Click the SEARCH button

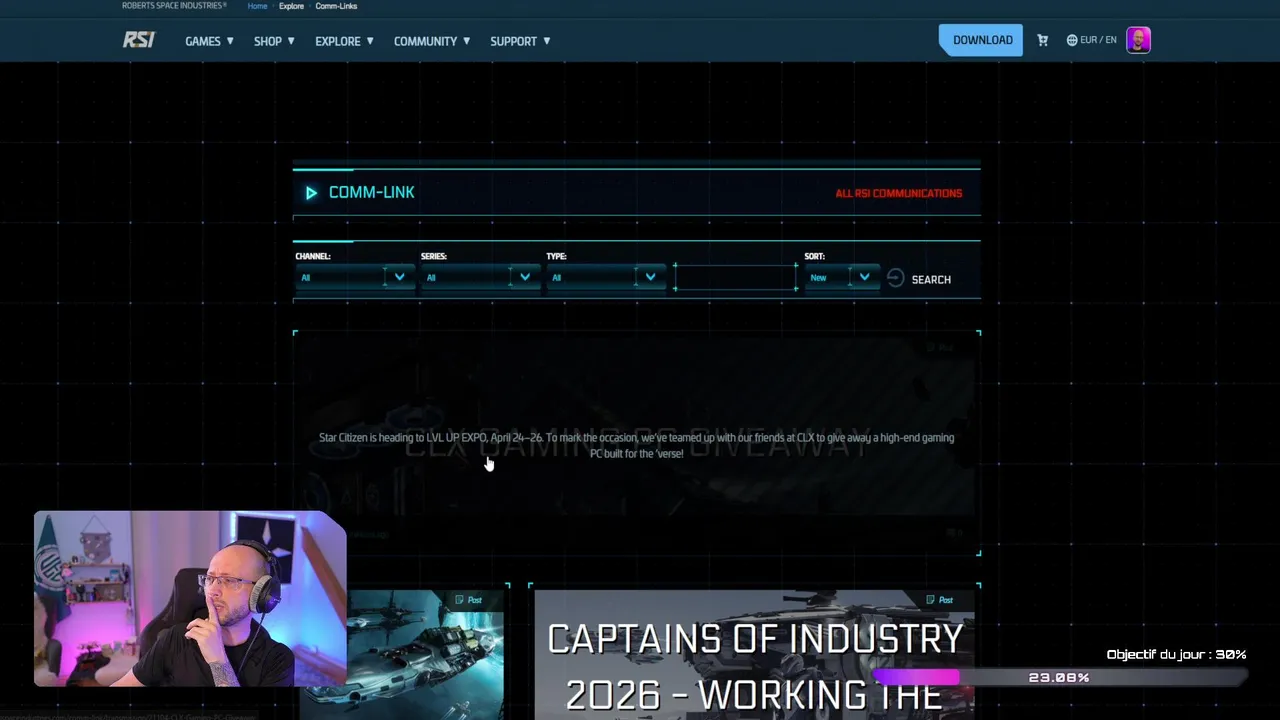931,280
